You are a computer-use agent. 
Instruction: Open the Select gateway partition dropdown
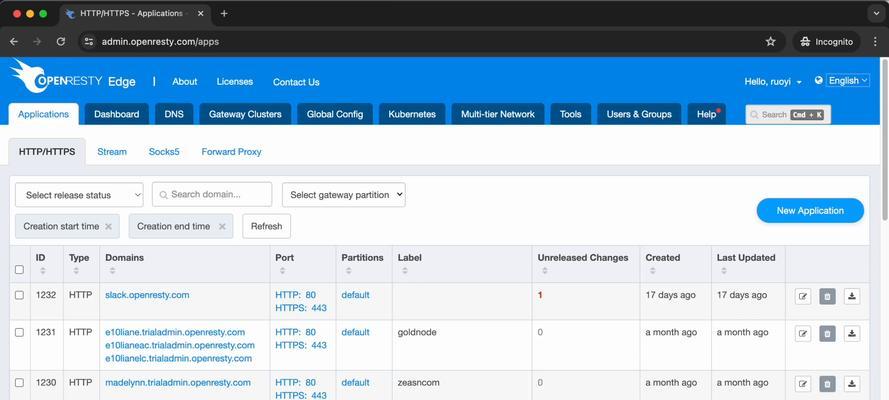click(344, 195)
